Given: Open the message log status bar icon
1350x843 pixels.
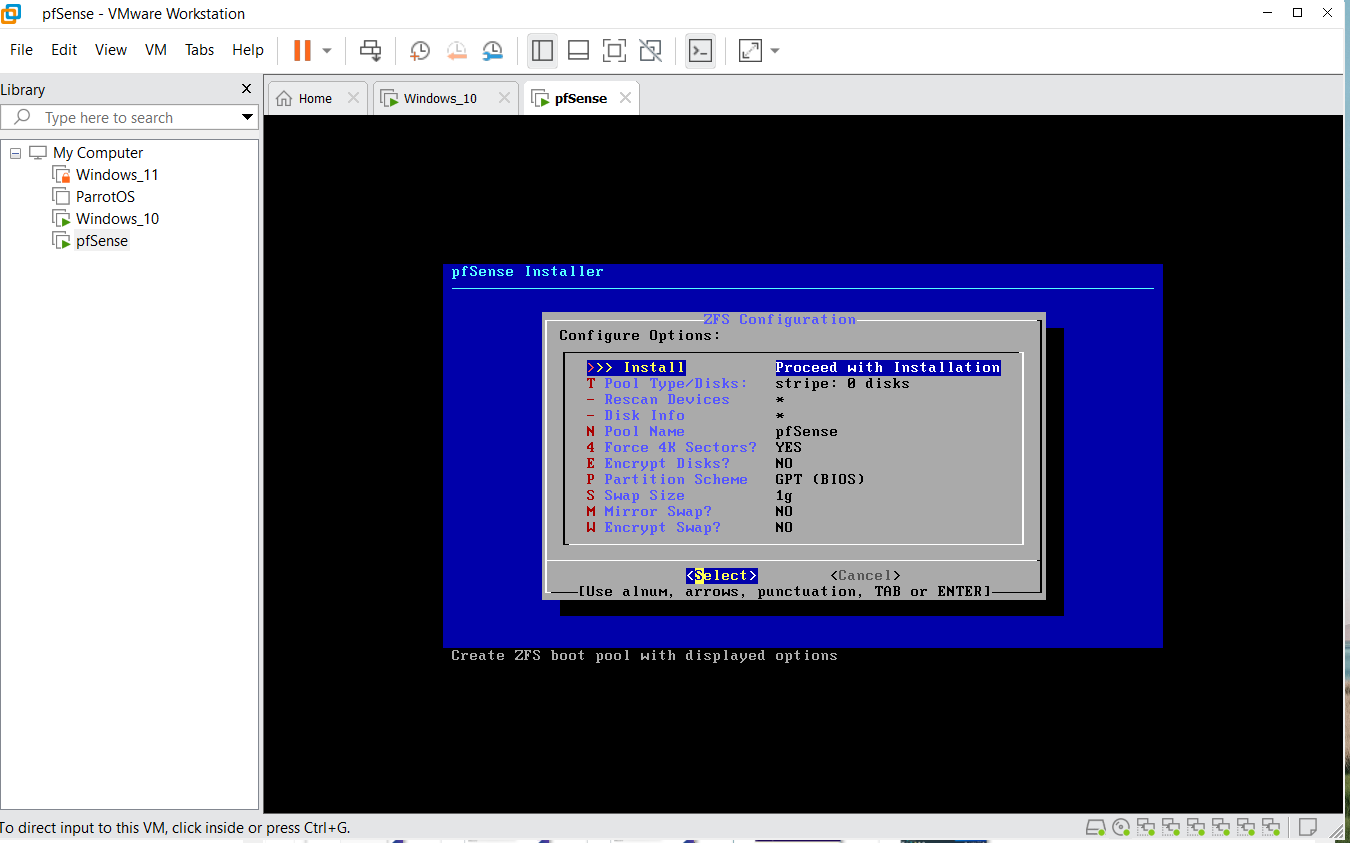Looking at the screenshot, I should (1306, 828).
